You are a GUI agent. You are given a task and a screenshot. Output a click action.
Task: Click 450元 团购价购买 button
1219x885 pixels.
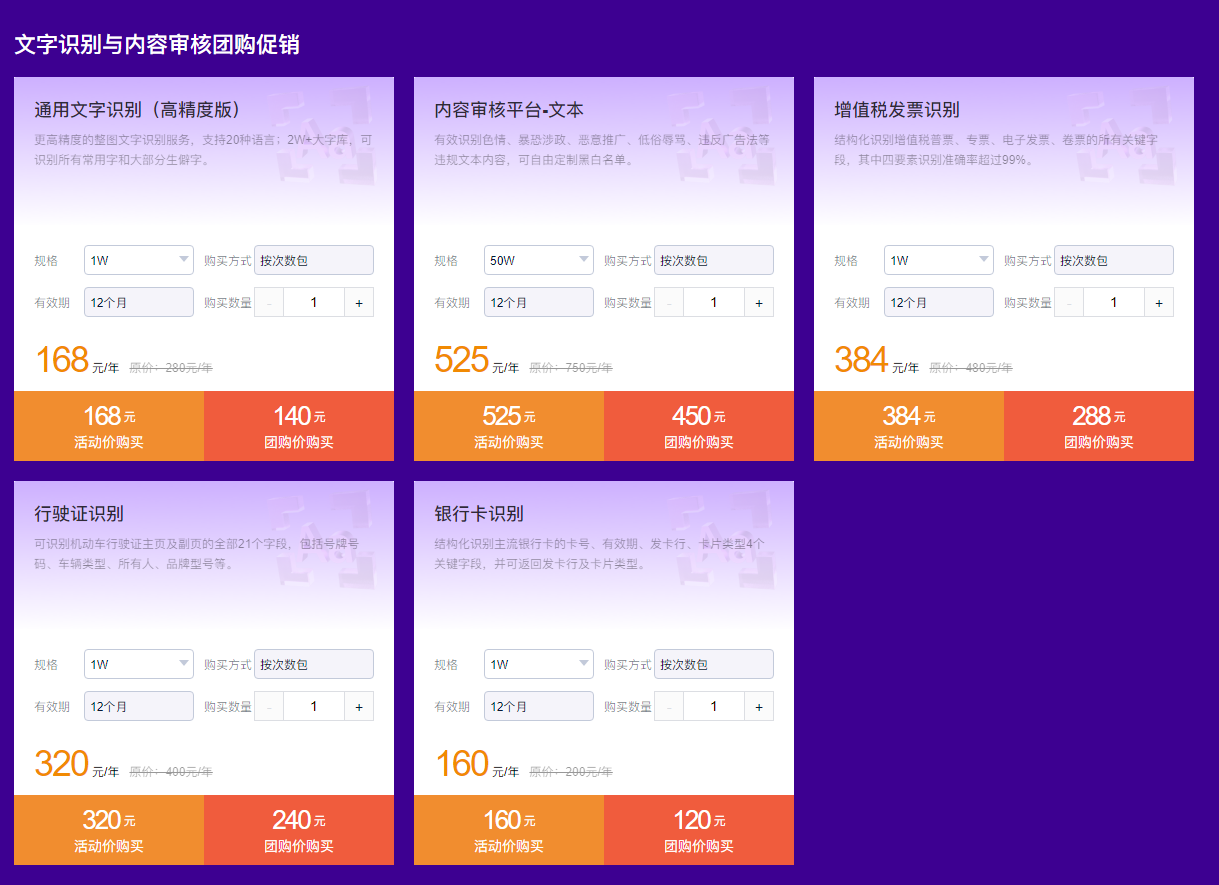click(699, 426)
